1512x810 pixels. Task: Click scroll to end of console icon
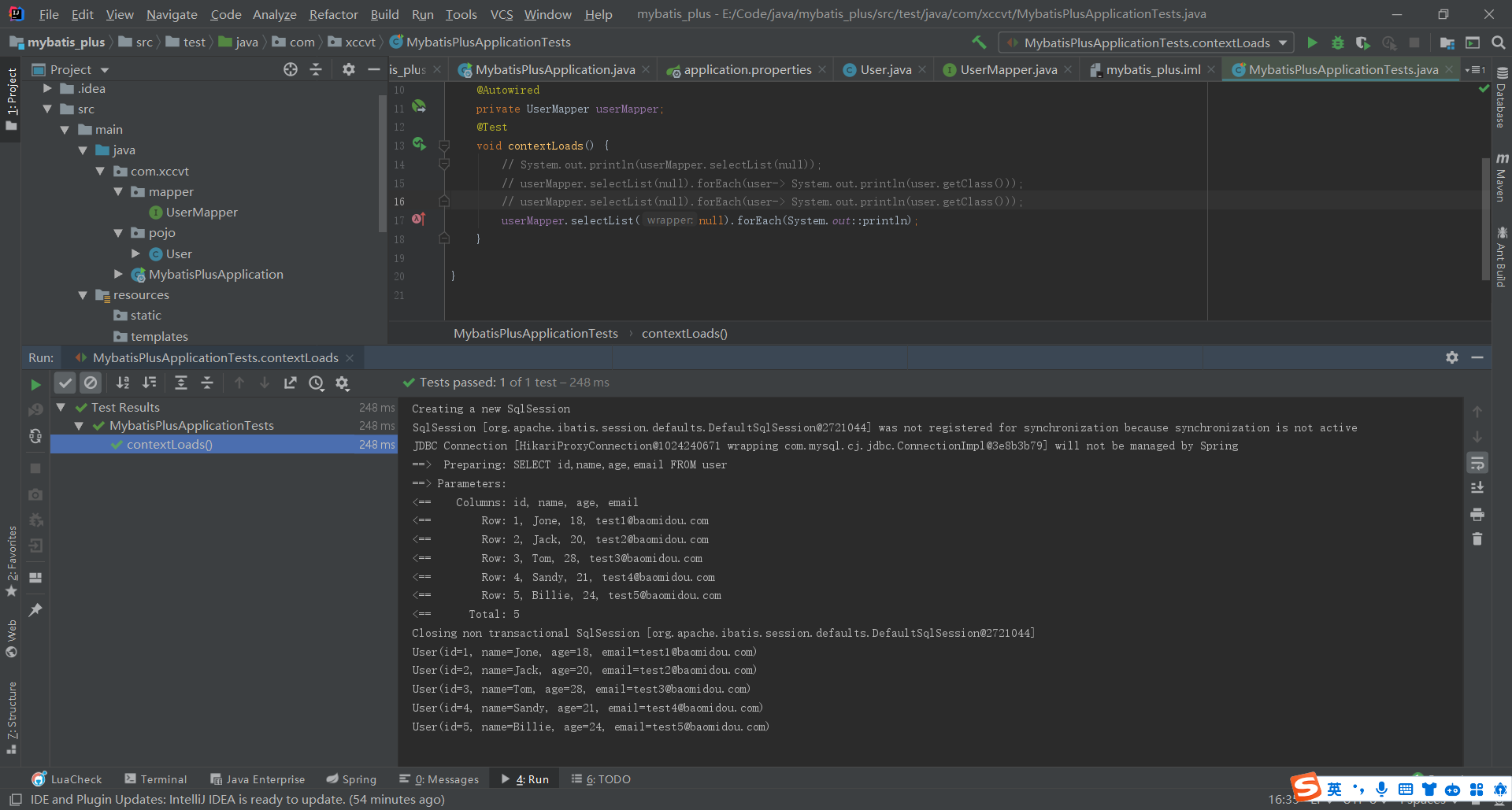click(1477, 488)
